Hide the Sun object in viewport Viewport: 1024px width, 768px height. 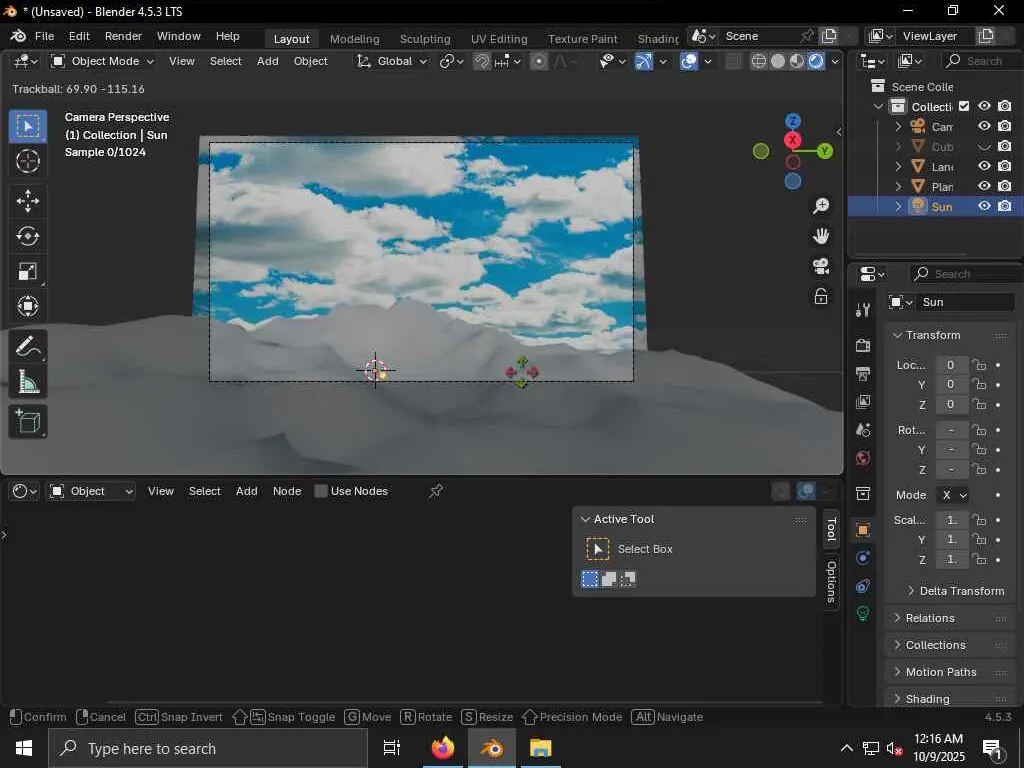[984, 206]
